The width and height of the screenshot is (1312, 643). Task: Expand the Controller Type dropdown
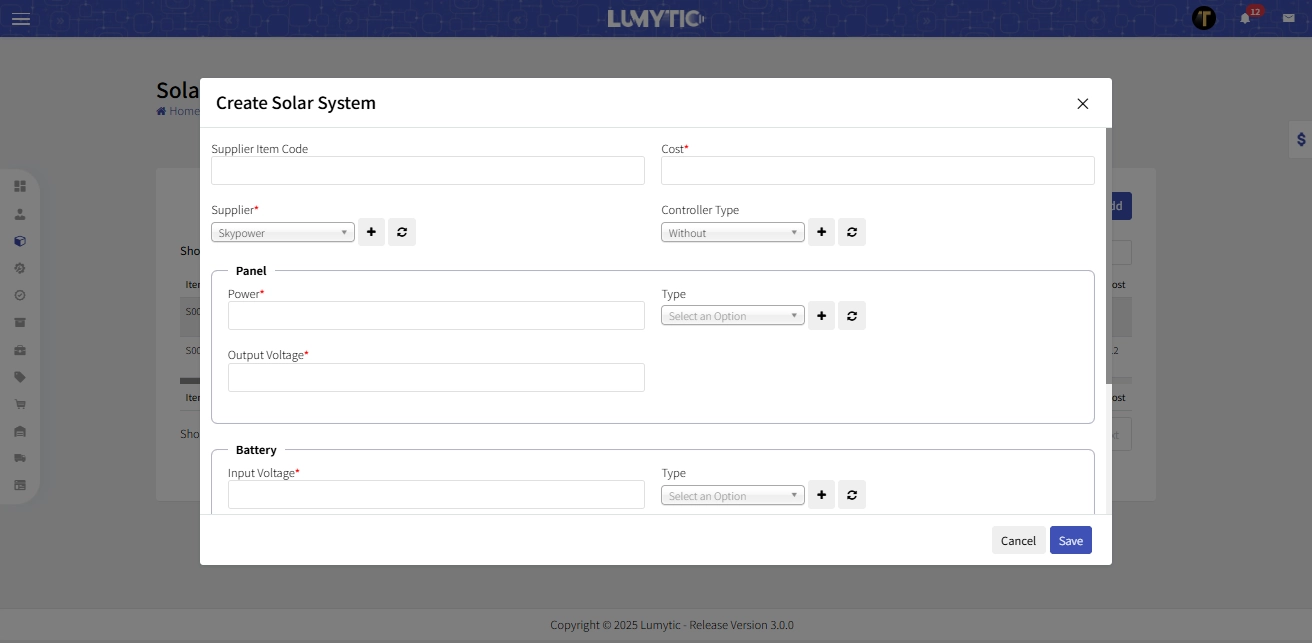[733, 233]
